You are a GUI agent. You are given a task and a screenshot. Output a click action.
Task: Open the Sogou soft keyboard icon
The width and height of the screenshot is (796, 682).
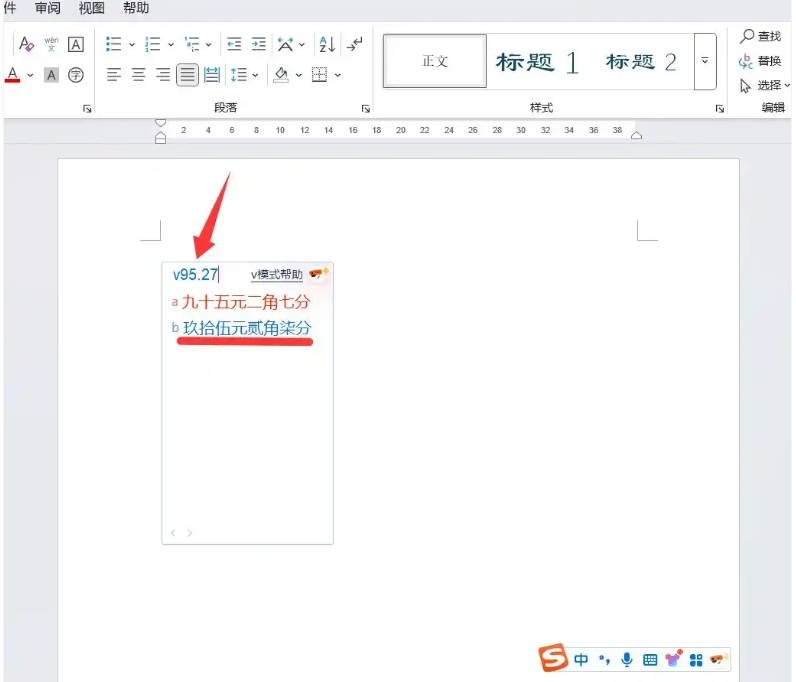pos(650,659)
